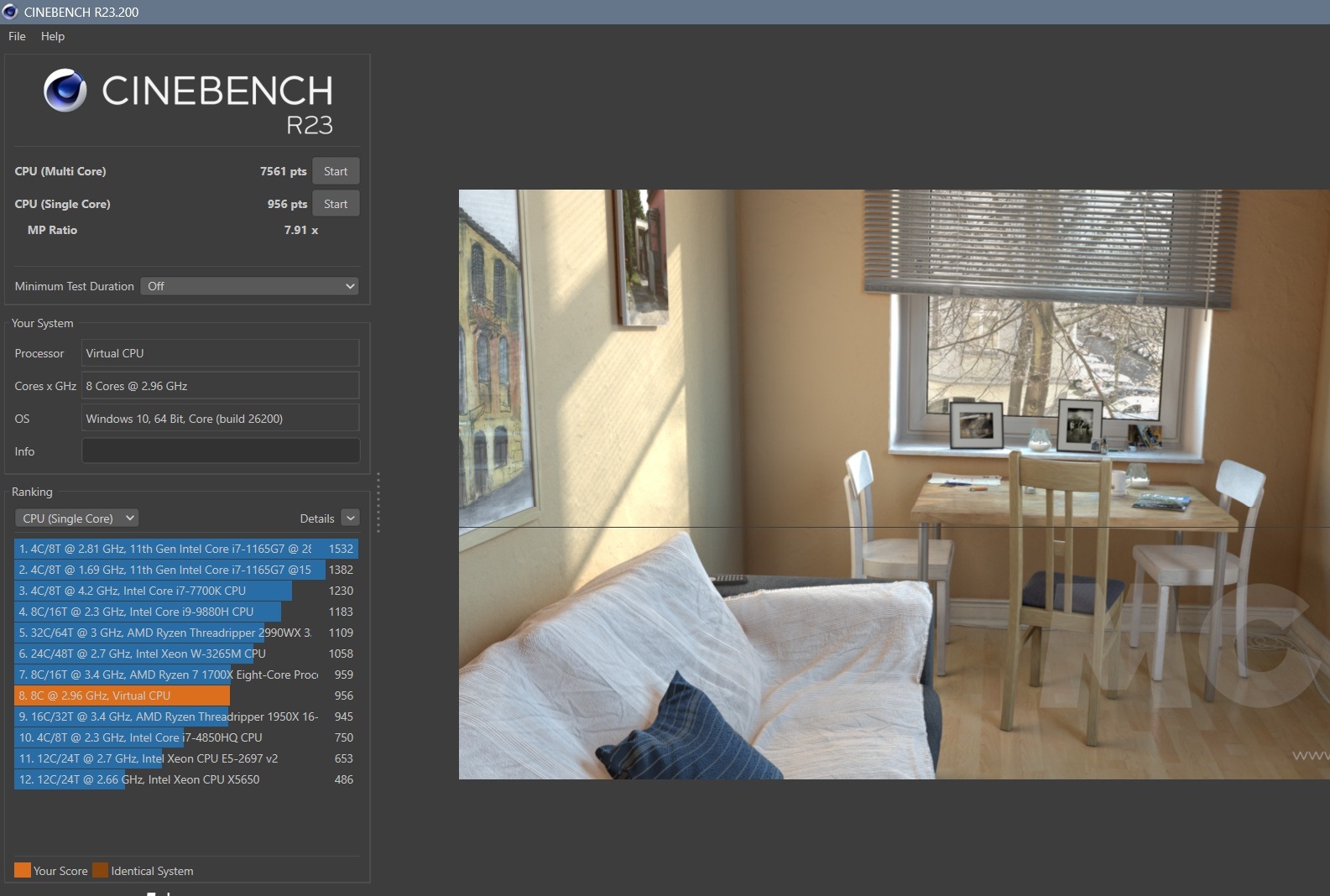Select ranking row 3 Intel Core i7-7700K
The width and height of the screenshot is (1330, 896).
point(186,591)
